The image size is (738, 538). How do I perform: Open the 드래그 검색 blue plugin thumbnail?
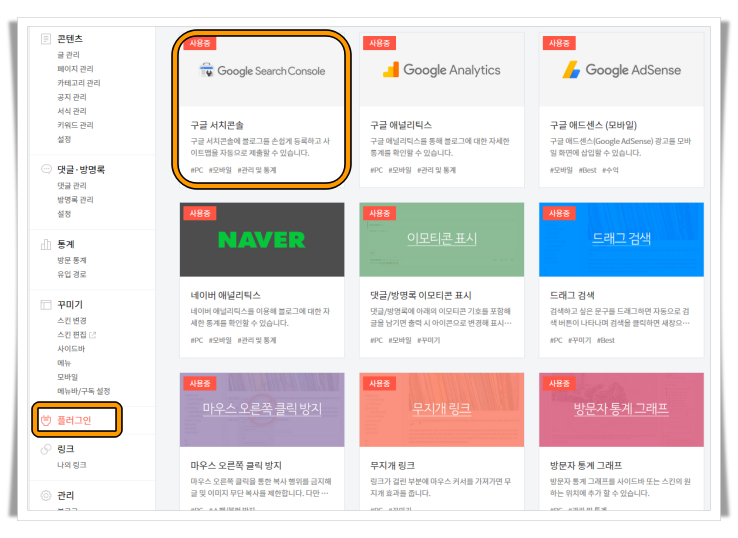pos(621,240)
